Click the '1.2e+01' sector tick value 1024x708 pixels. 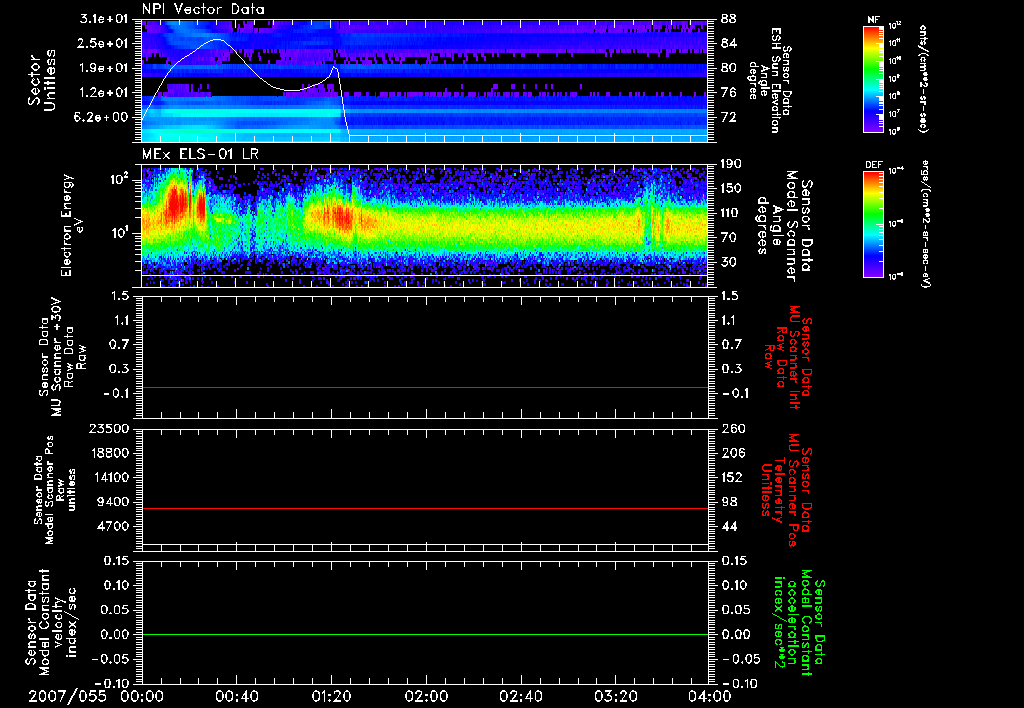[x=104, y=93]
